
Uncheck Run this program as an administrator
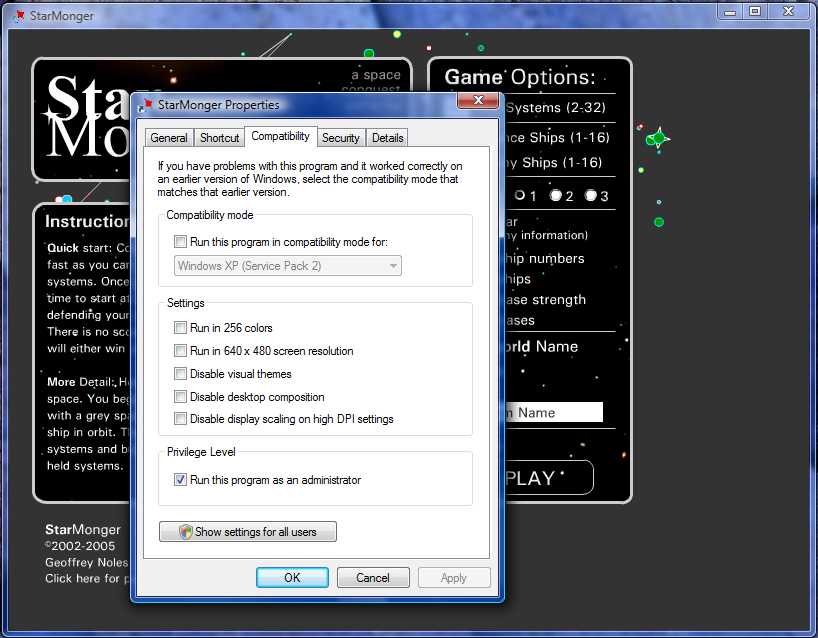click(x=181, y=480)
